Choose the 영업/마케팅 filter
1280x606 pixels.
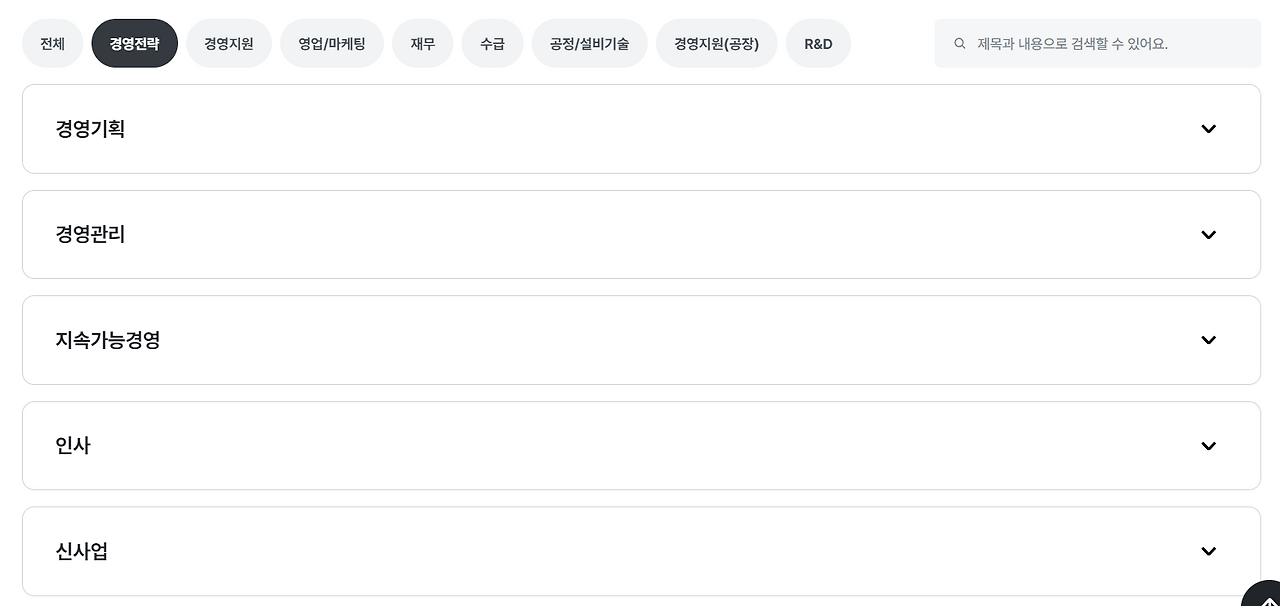pyautogui.click(x=332, y=43)
